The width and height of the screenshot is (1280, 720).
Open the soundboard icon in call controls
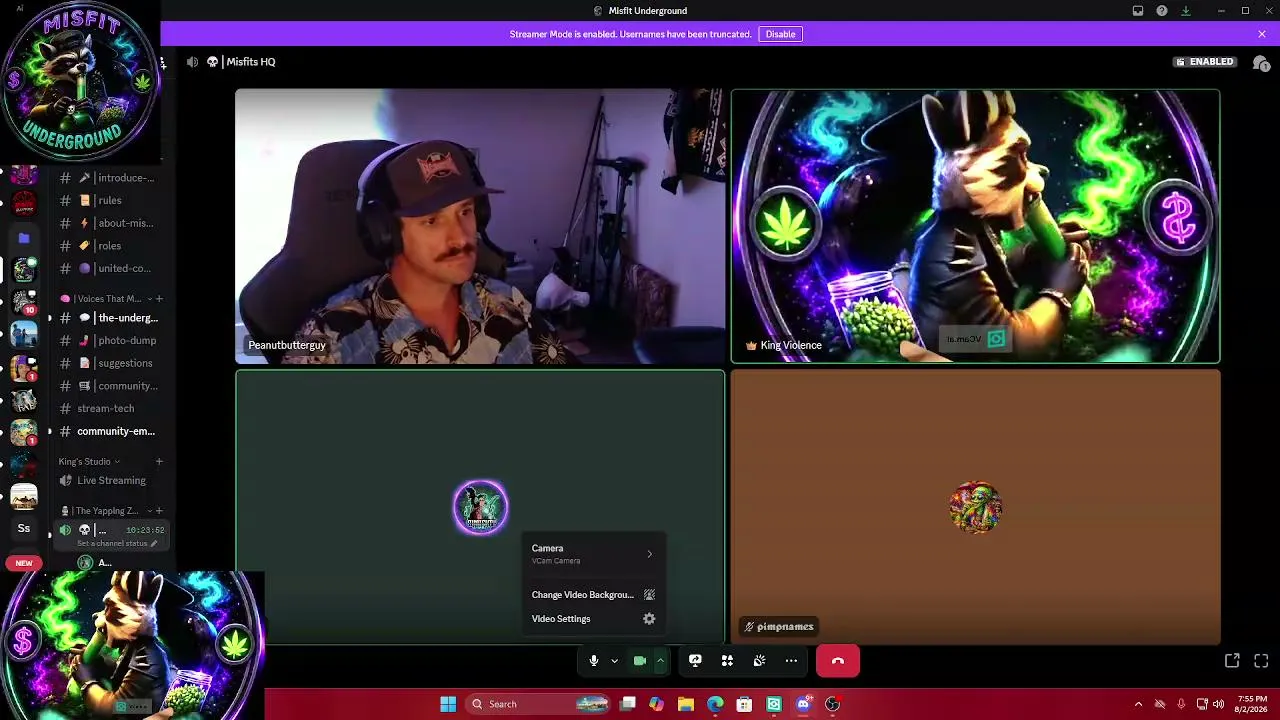pyautogui.click(x=759, y=661)
